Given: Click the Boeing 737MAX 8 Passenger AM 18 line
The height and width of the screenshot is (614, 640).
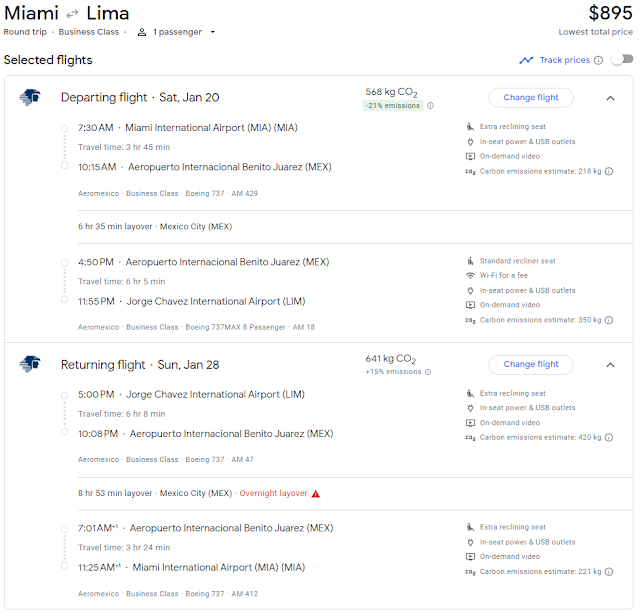Looking at the screenshot, I should click(196, 327).
